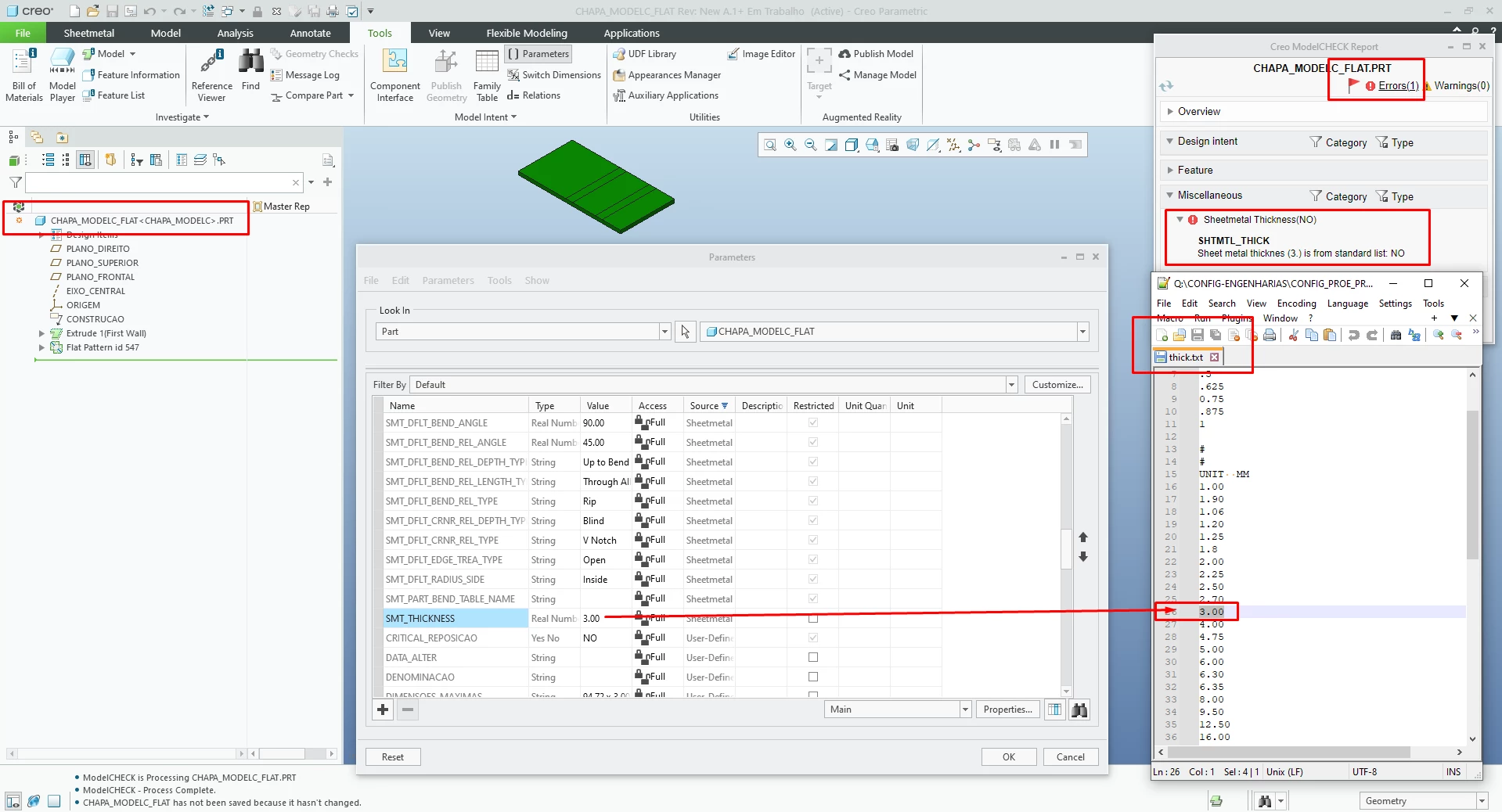Click the Reset button
This screenshot has height=812, width=1502.
pyautogui.click(x=393, y=757)
